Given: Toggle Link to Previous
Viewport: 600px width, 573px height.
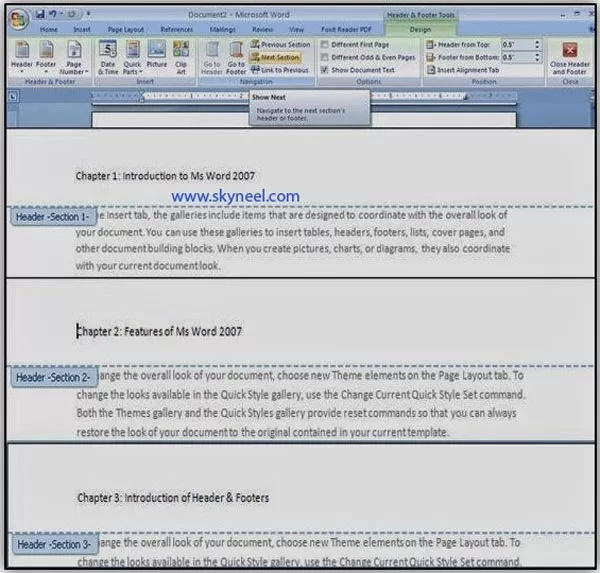Looking at the screenshot, I should click(x=280, y=70).
